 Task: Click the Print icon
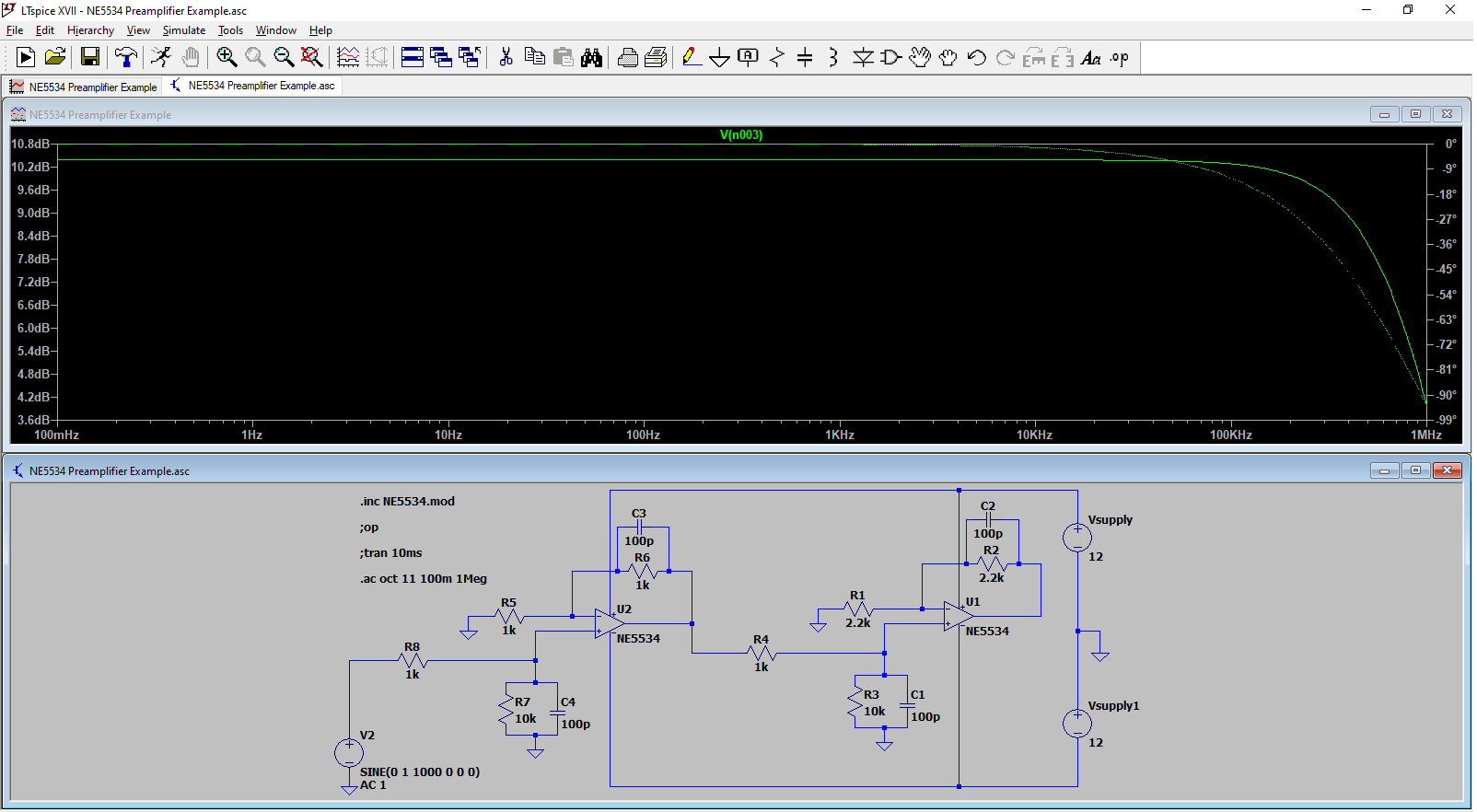point(627,57)
